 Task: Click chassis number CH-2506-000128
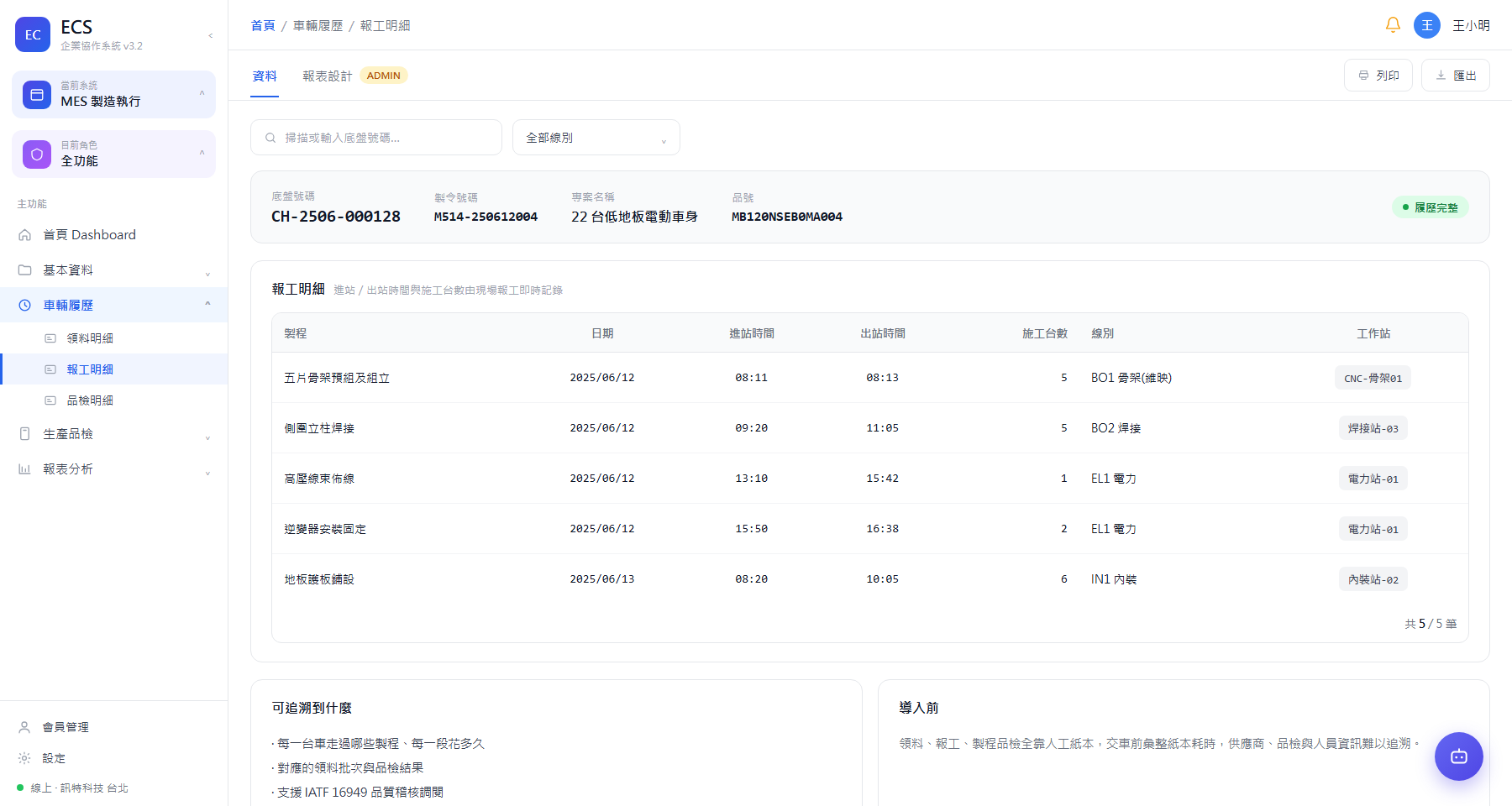click(x=336, y=217)
